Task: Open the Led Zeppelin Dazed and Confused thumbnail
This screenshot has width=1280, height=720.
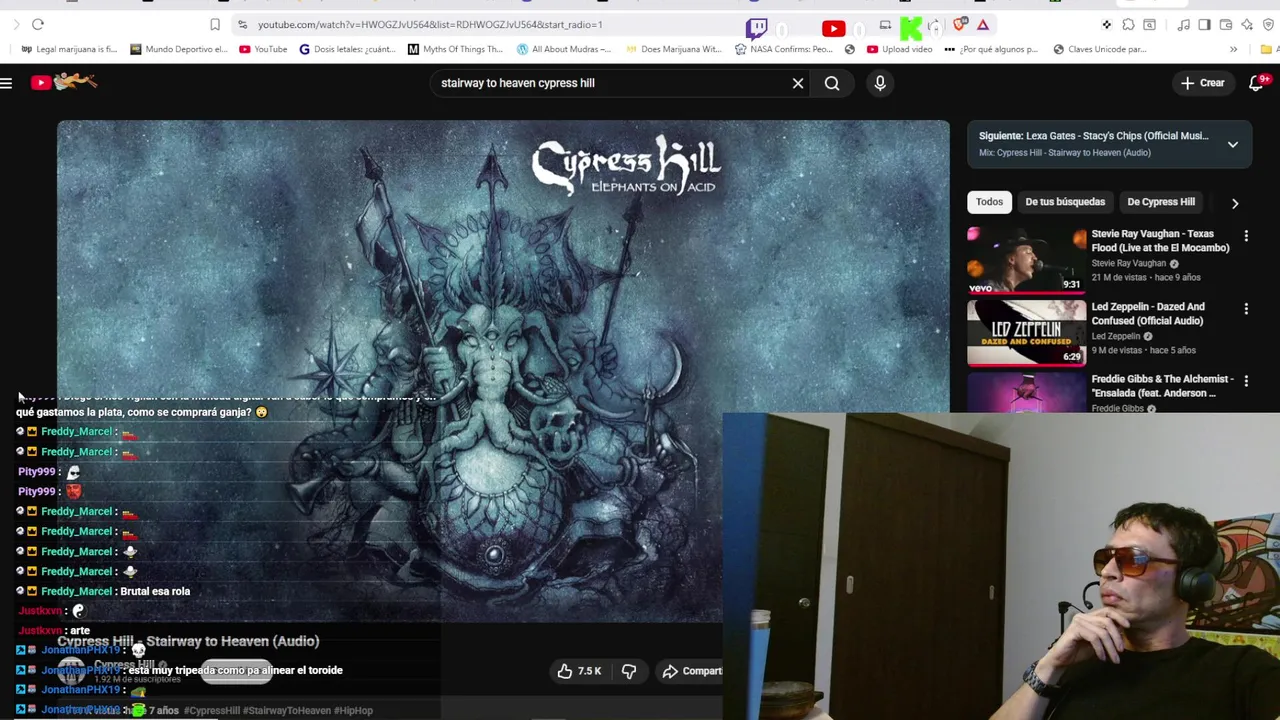Action: [1026, 333]
